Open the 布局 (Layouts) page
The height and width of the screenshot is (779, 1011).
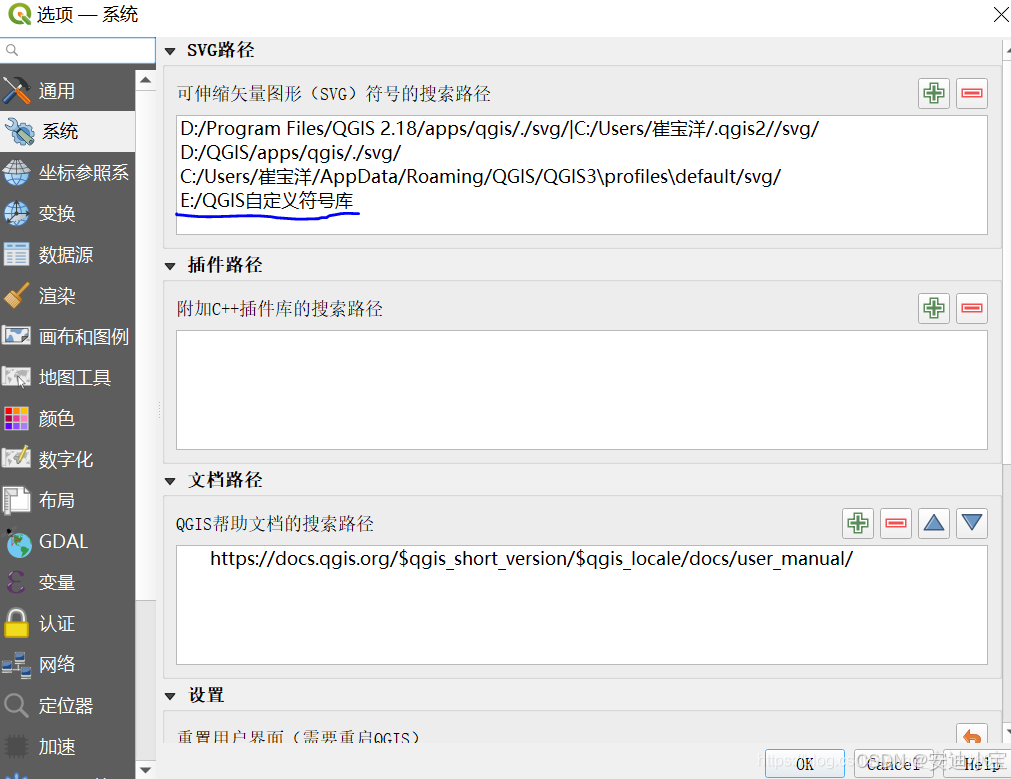click(67, 500)
